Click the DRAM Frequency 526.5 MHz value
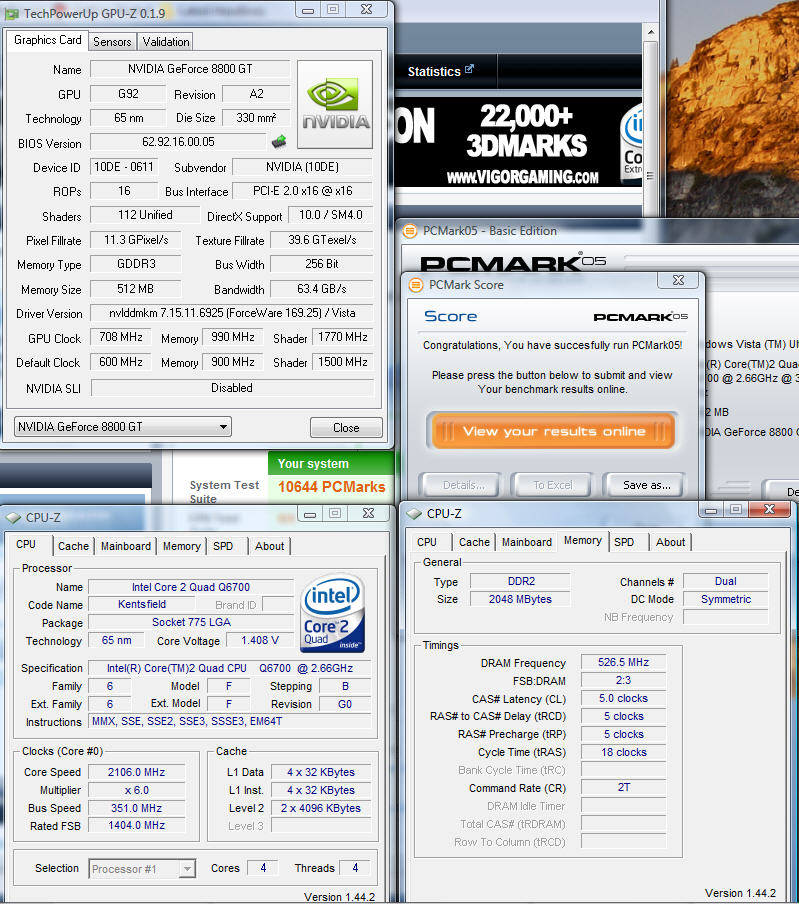799x904 pixels. [x=623, y=662]
